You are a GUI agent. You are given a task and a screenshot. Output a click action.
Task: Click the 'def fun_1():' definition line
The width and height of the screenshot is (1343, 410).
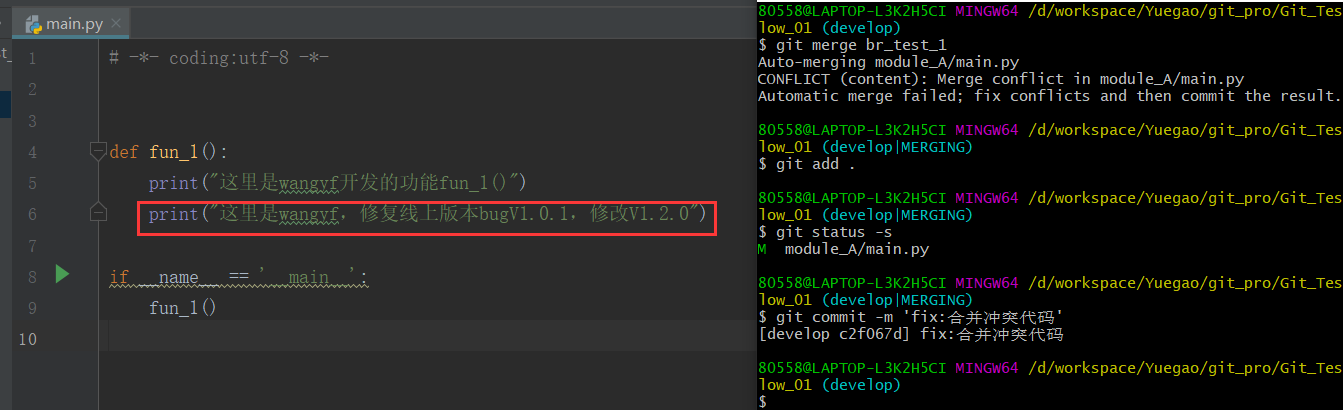tap(169, 153)
